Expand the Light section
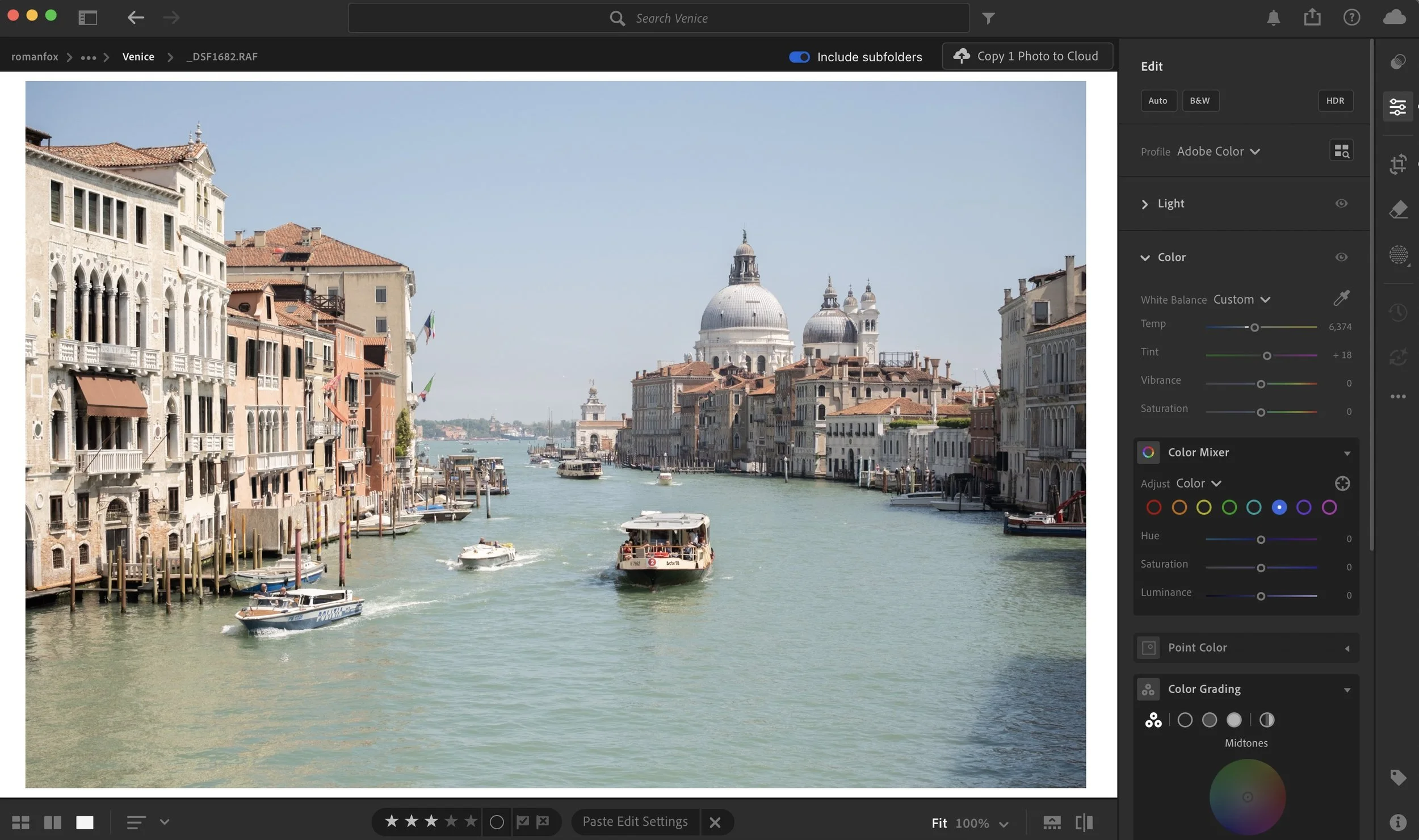1419x840 pixels. tap(1145, 204)
